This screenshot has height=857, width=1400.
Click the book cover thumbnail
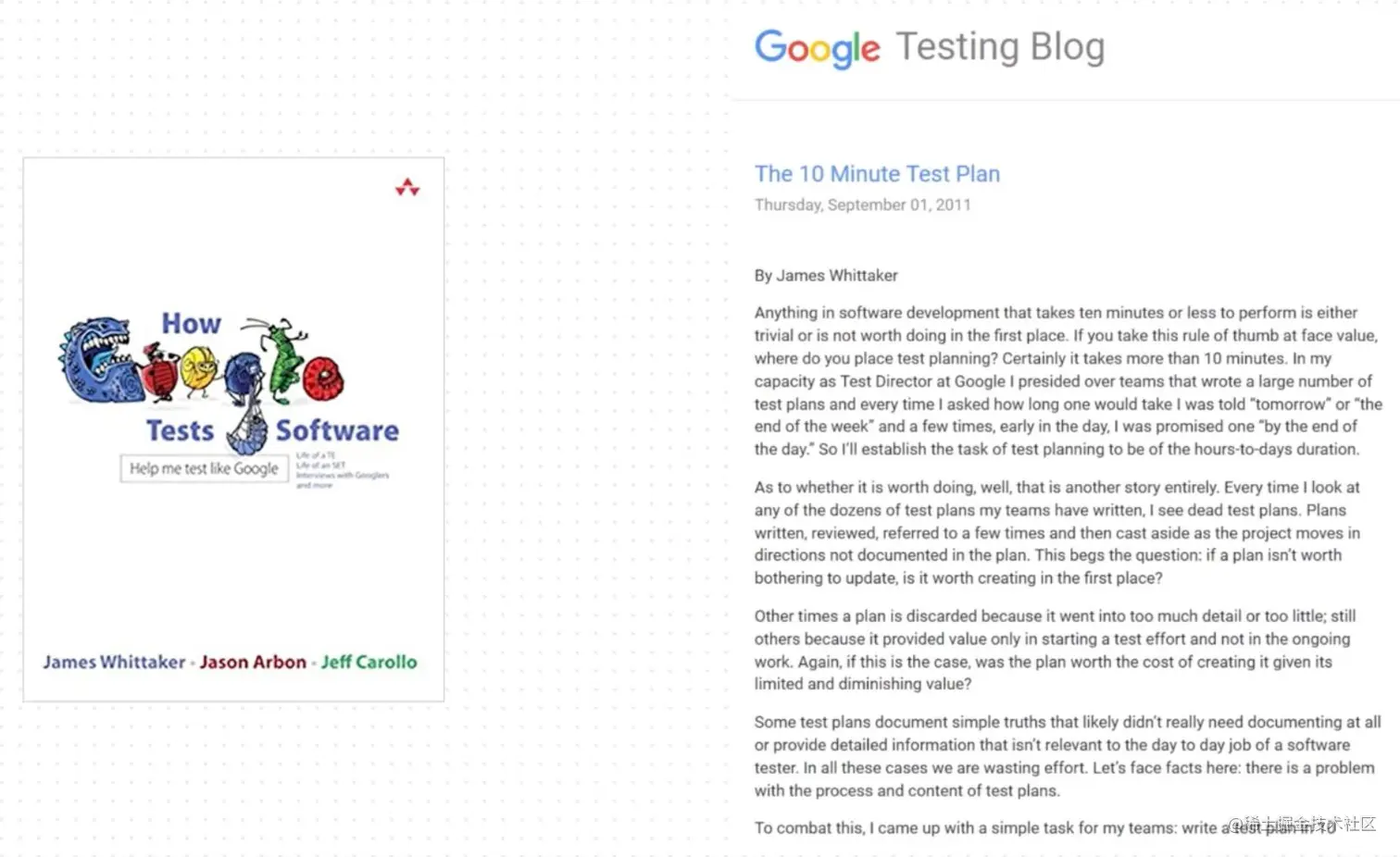click(233, 429)
